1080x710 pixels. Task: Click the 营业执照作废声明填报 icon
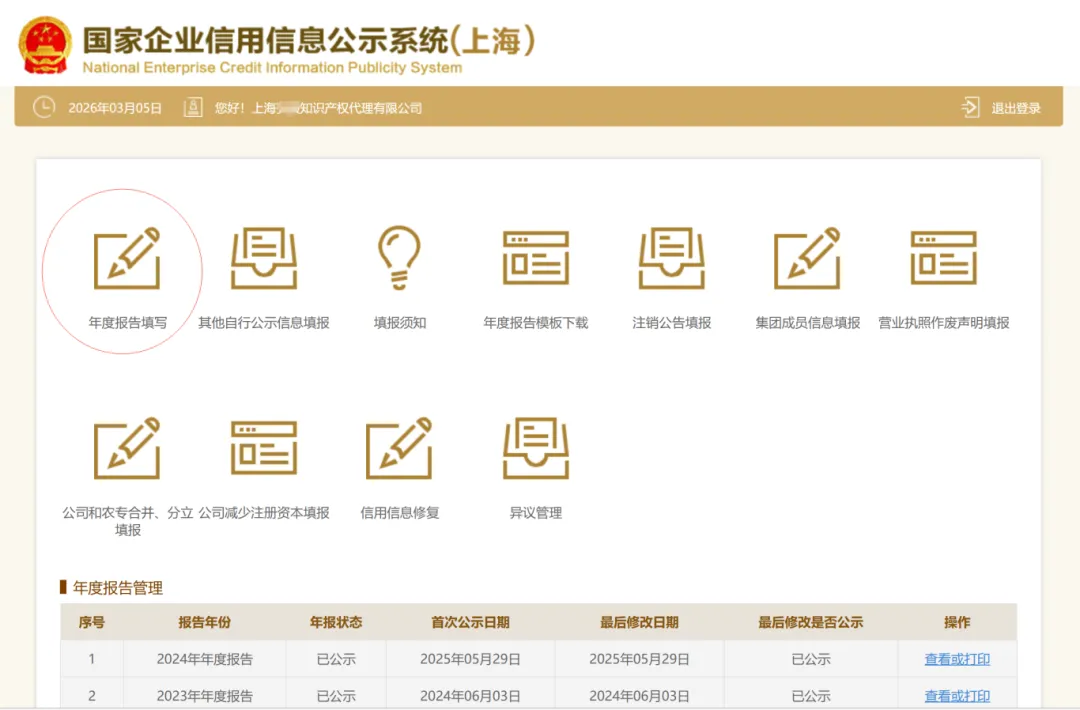[x=944, y=258]
